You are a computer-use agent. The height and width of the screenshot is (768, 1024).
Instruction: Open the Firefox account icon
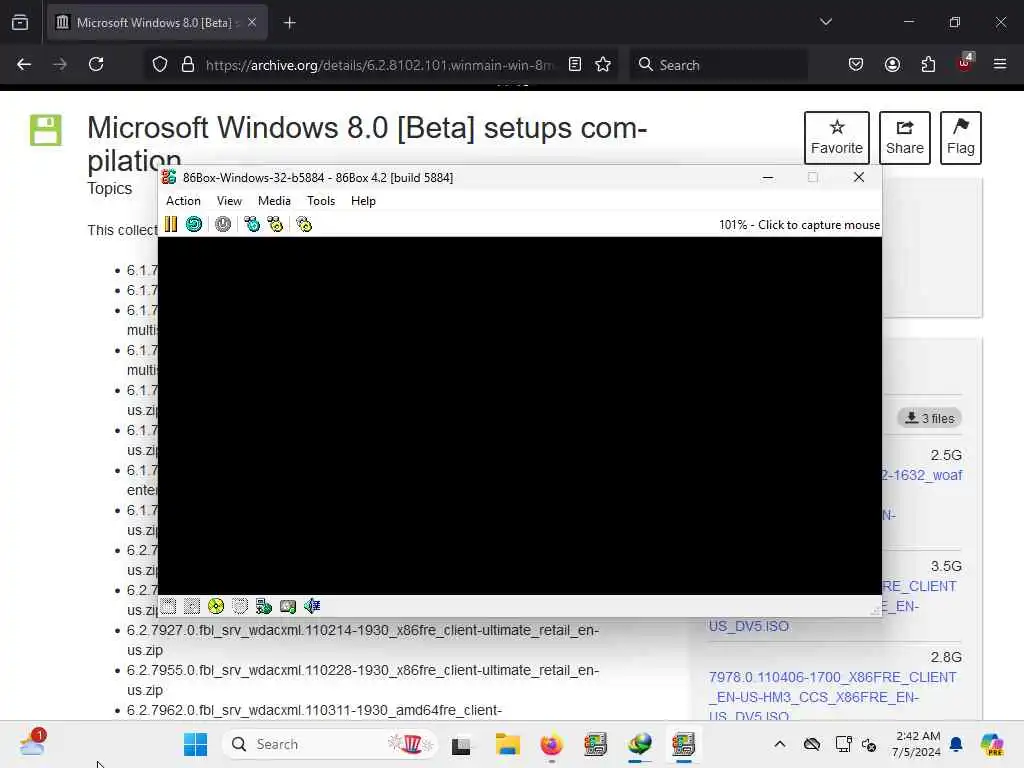click(x=892, y=64)
